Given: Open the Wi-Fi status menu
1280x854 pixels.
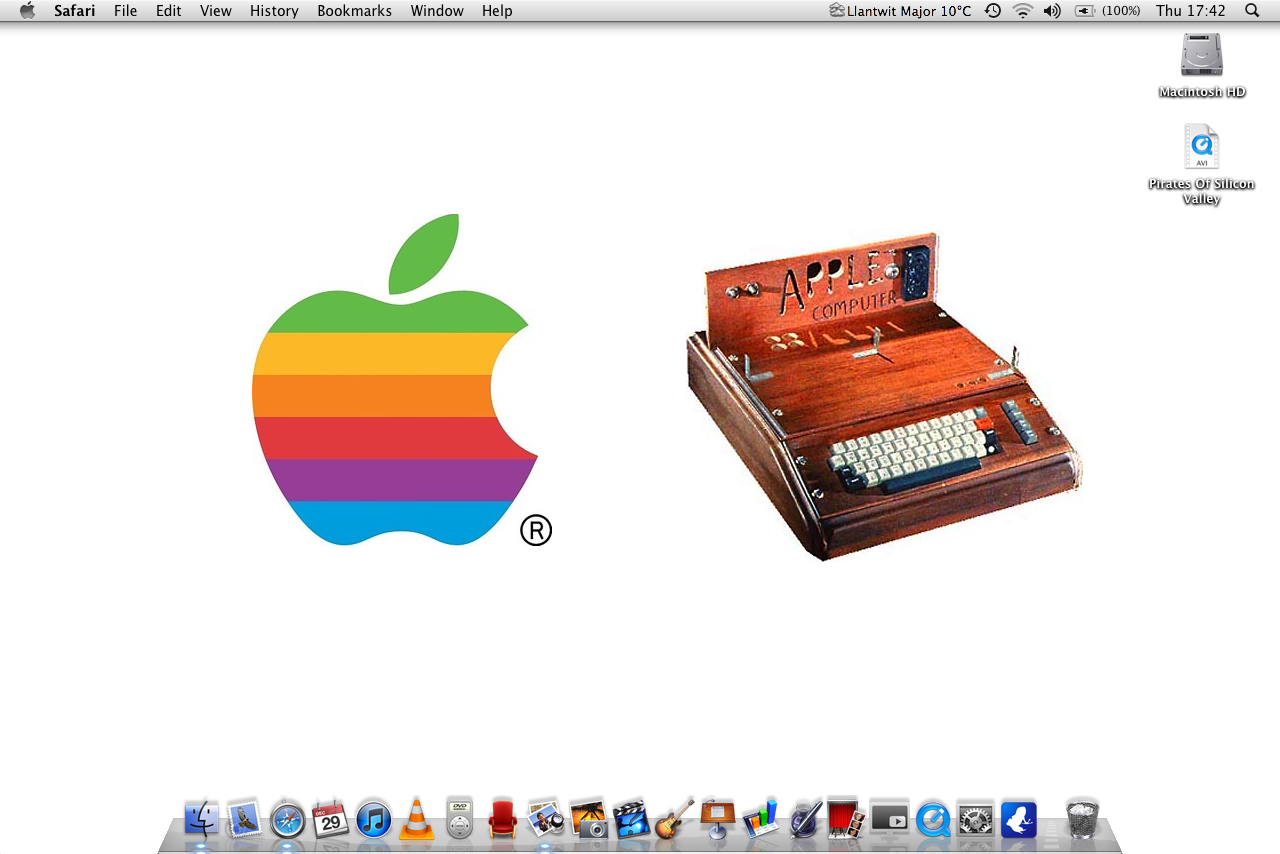Looking at the screenshot, I should pyautogui.click(x=1022, y=11).
